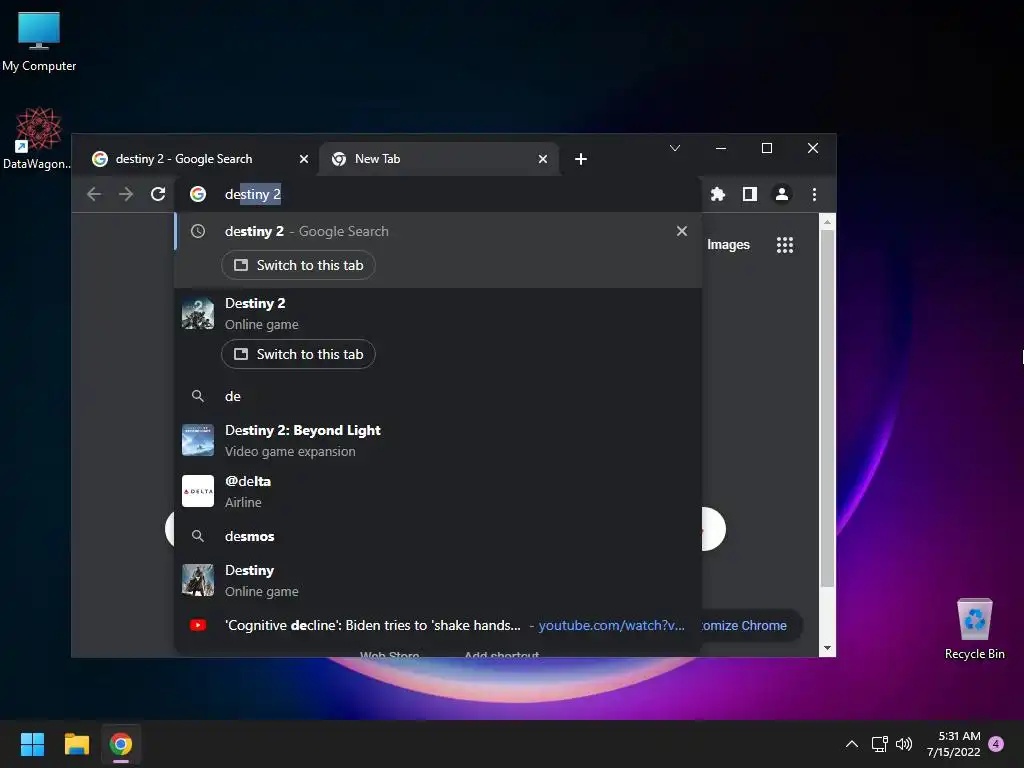The height and width of the screenshot is (768, 1024).
Task: Open a new tab with the plus button
Action: 581,159
